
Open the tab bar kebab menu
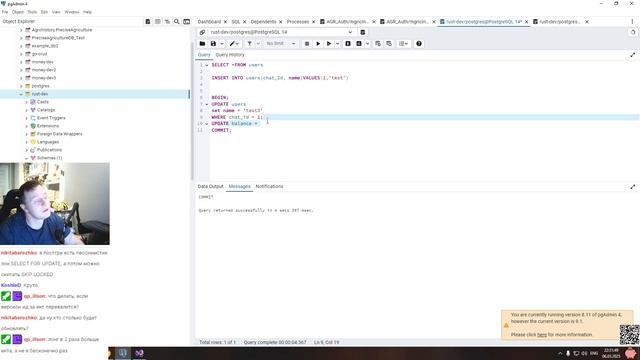(632, 22)
